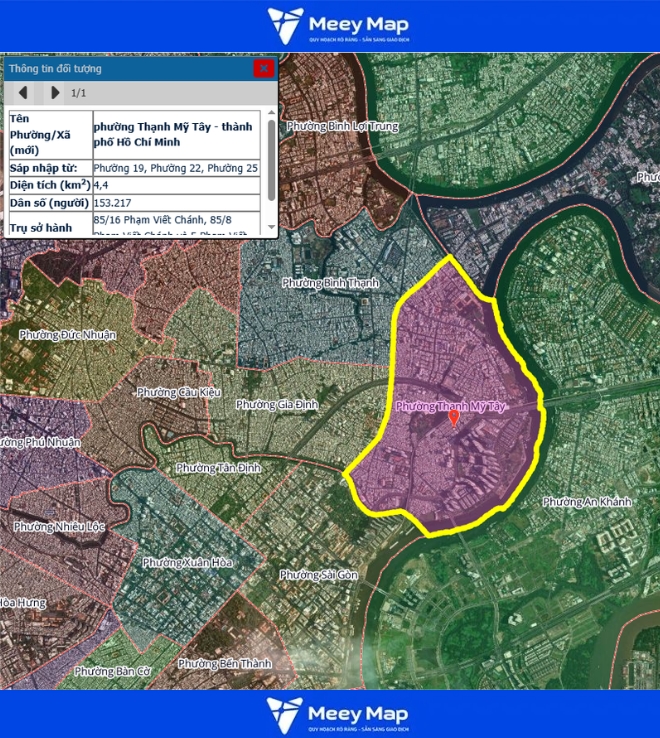Screen dimensions: 660x738
Task: Select Phường Xuân Hòa region
Action: [x=187, y=563]
